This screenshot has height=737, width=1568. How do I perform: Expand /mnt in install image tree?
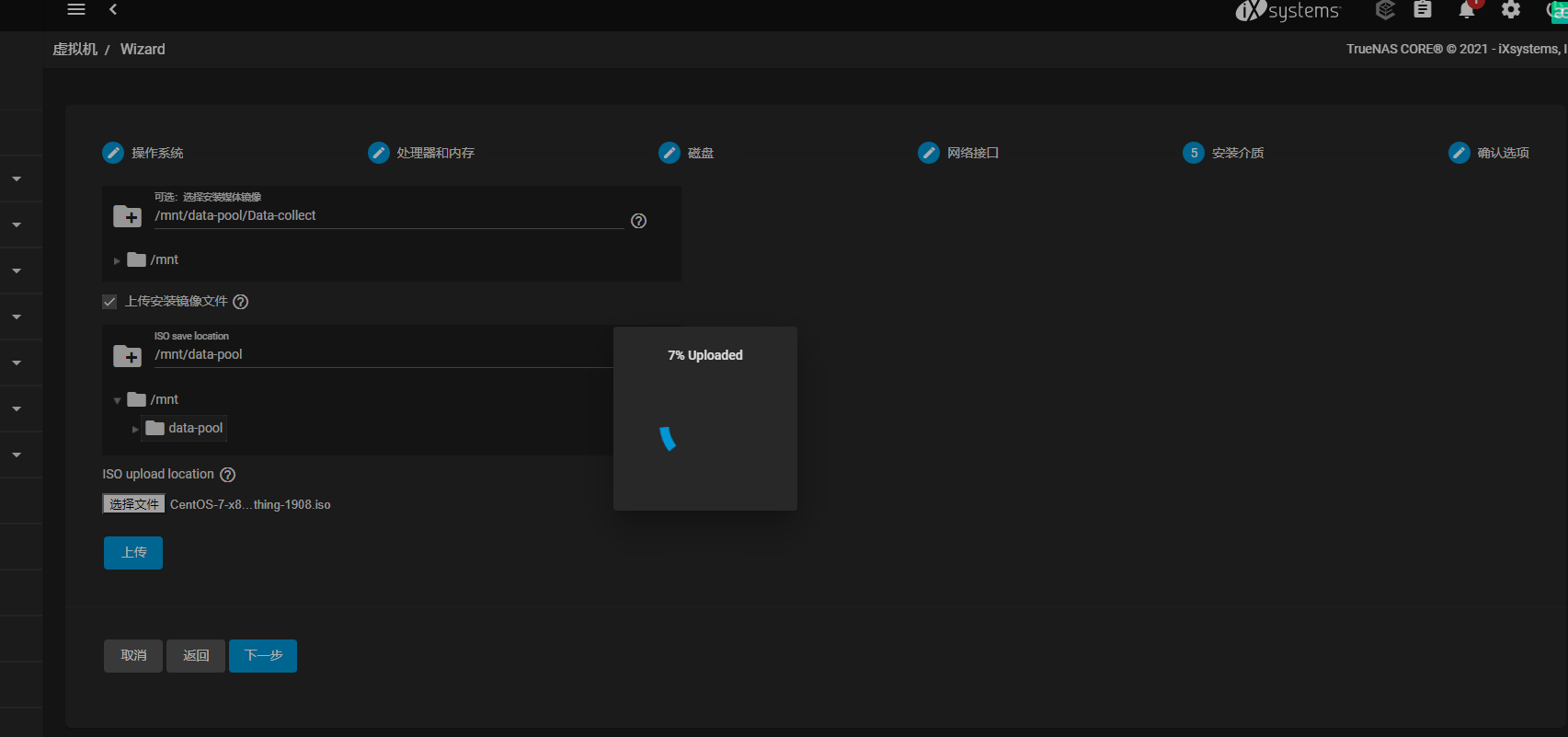(x=117, y=260)
